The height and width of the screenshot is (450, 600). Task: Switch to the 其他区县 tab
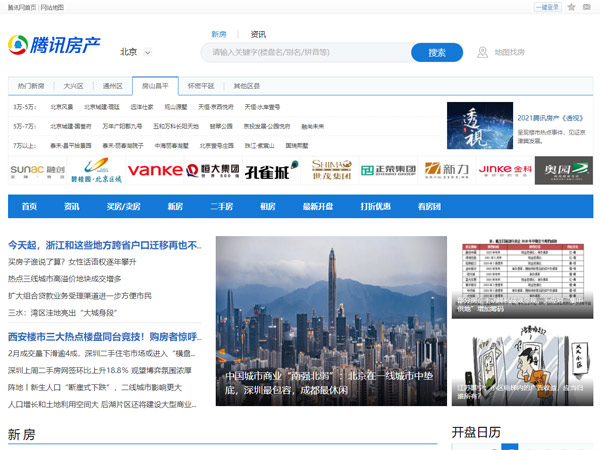pyautogui.click(x=247, y=86)
